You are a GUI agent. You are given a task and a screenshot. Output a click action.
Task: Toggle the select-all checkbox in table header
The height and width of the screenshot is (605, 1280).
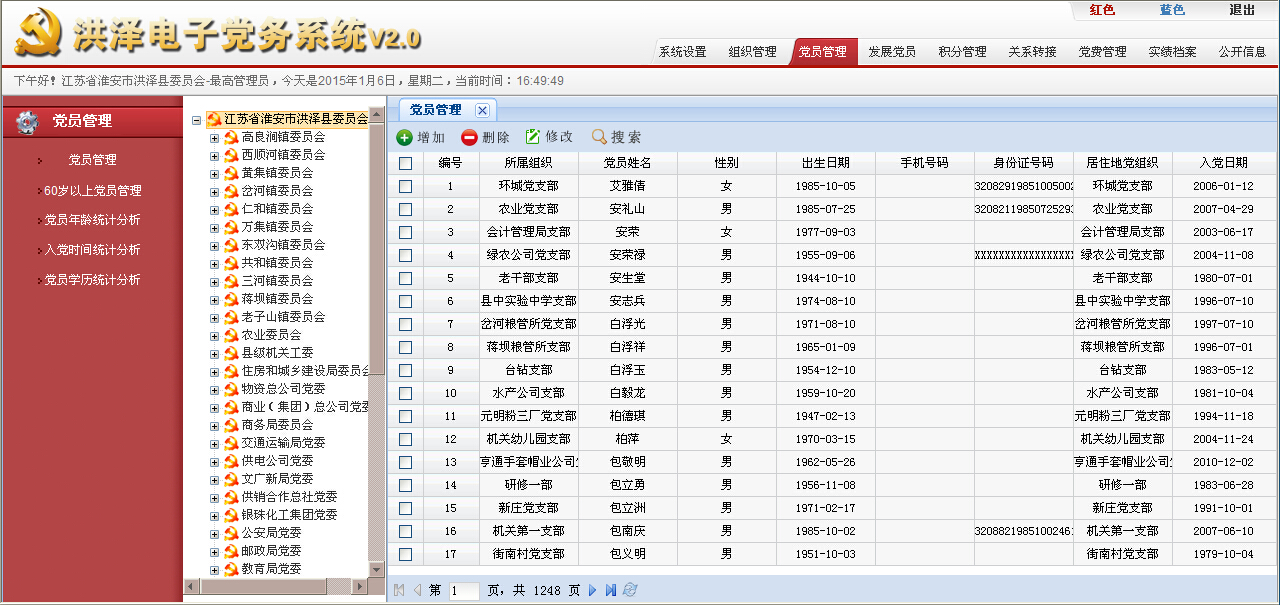pyautogui.click(x=405, y=163)
